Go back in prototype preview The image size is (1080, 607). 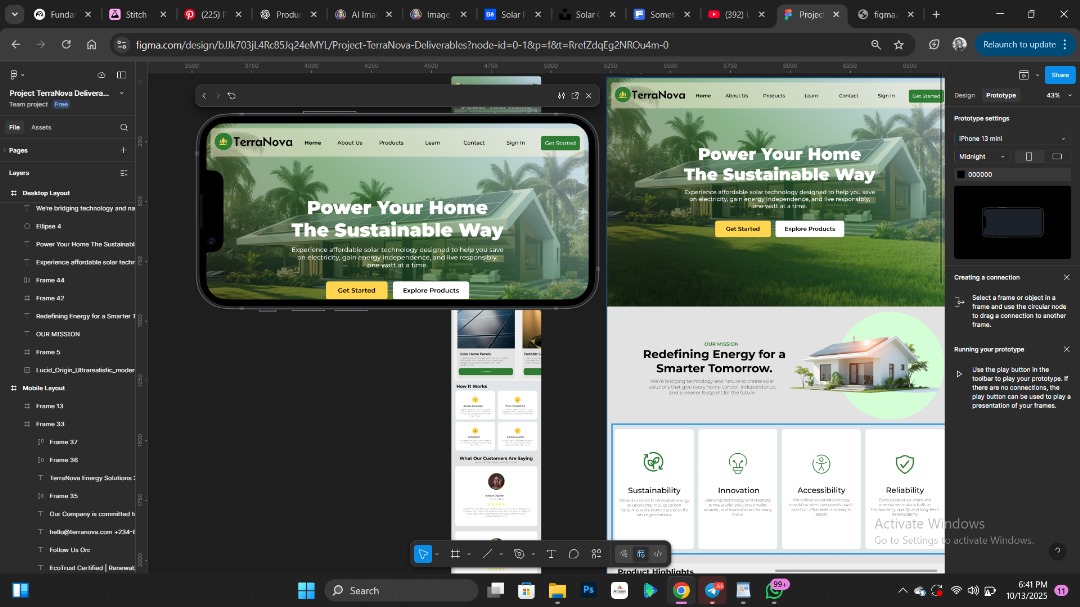point(204,96)
